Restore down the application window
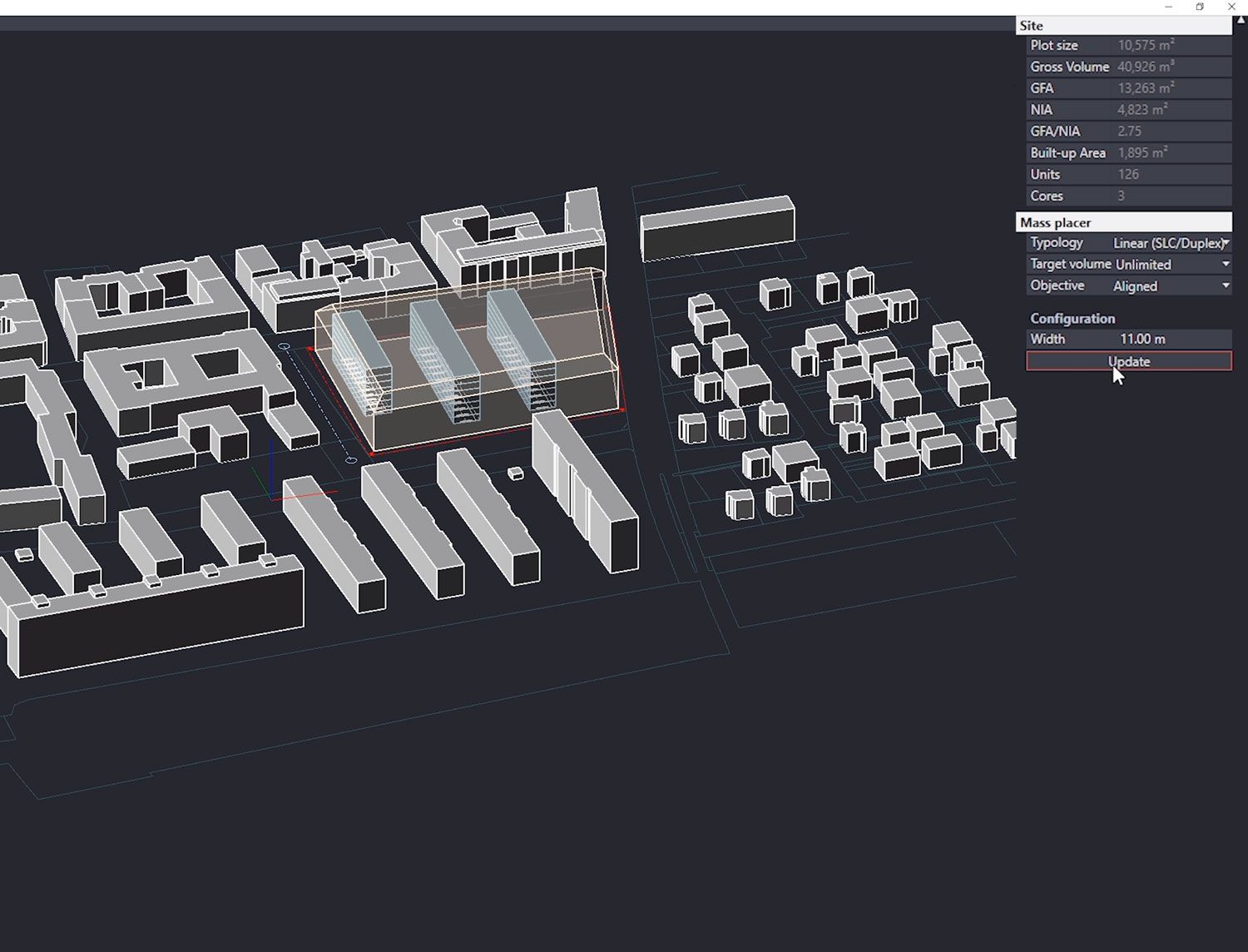1248x952 pixels. tap(1200, 7)
